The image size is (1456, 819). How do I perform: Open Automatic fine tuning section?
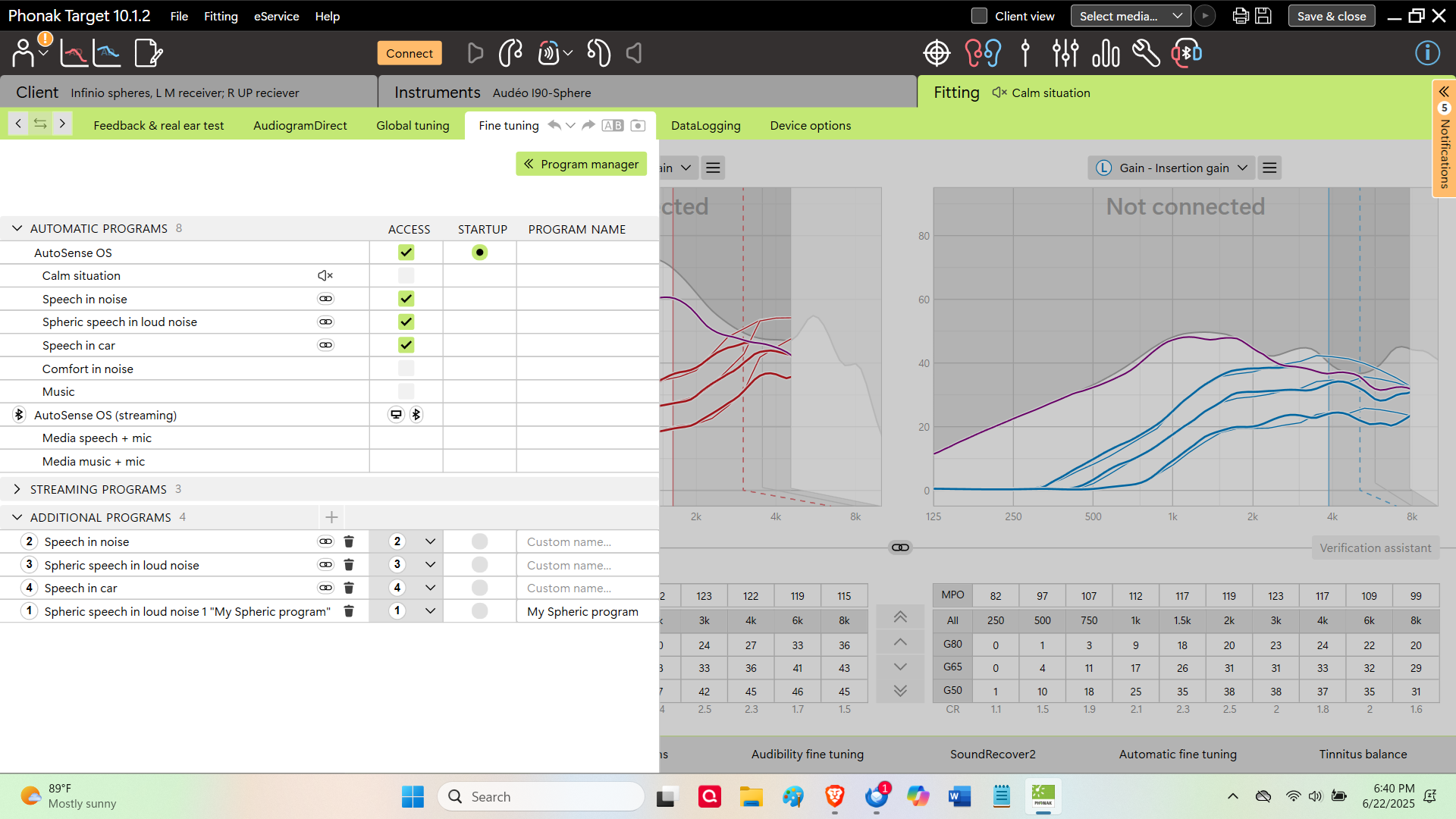tap(1178, 754)
